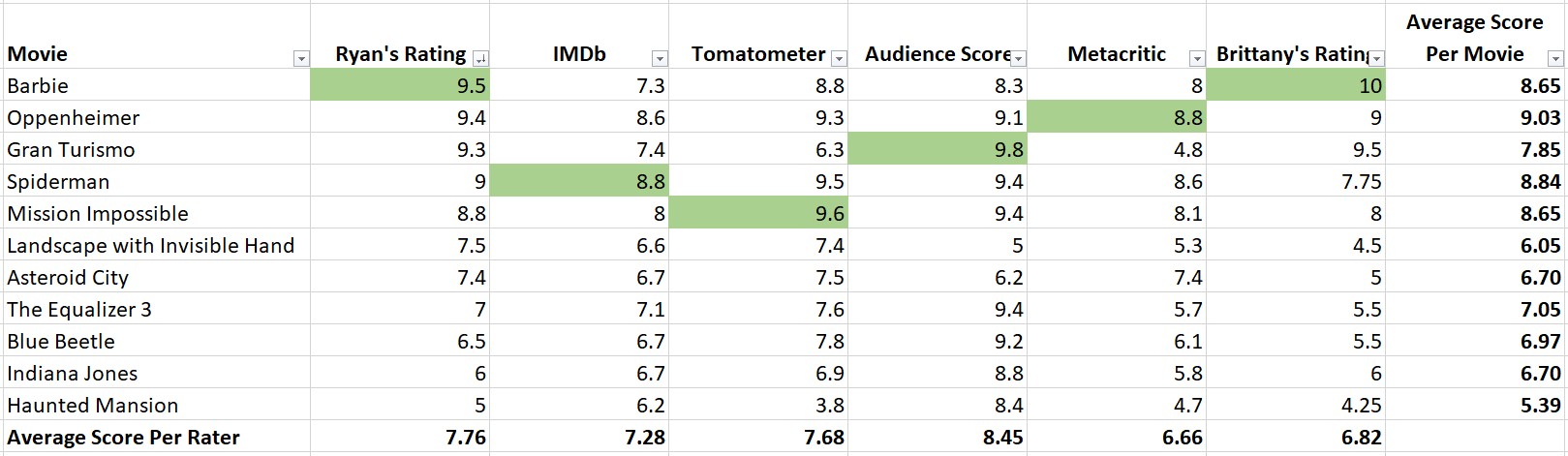Select the Landscape with Invisible Hand cell

[150, 246]
